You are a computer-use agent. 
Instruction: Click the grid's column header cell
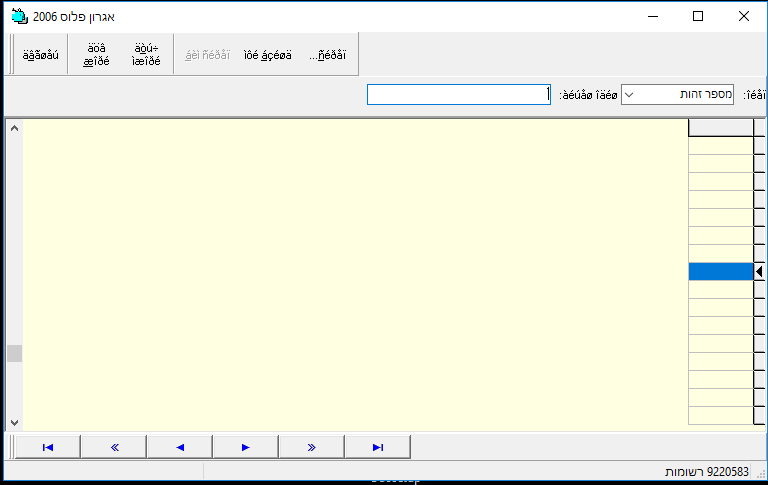[x=721, y=128]
